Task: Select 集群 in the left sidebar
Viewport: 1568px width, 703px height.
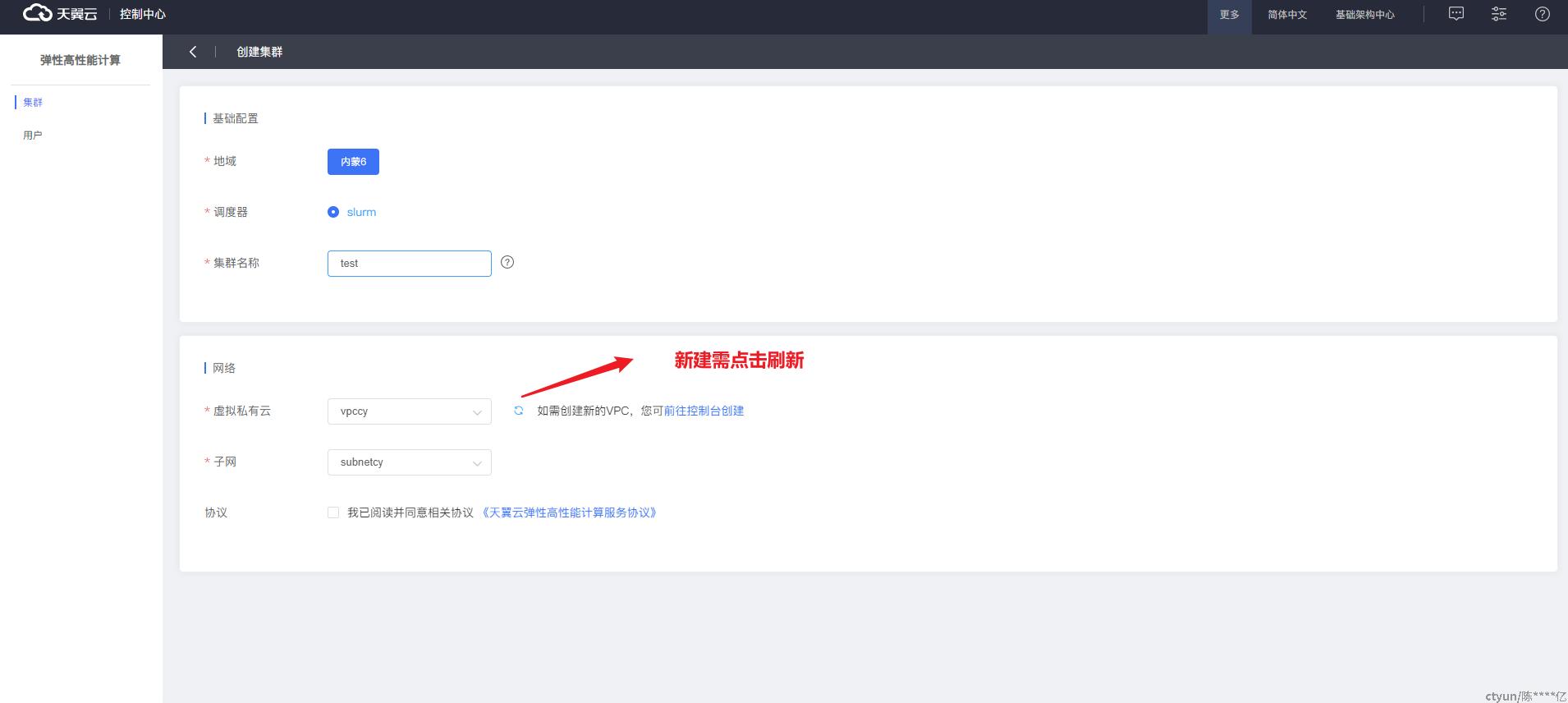Action: [x=33, y=103]
